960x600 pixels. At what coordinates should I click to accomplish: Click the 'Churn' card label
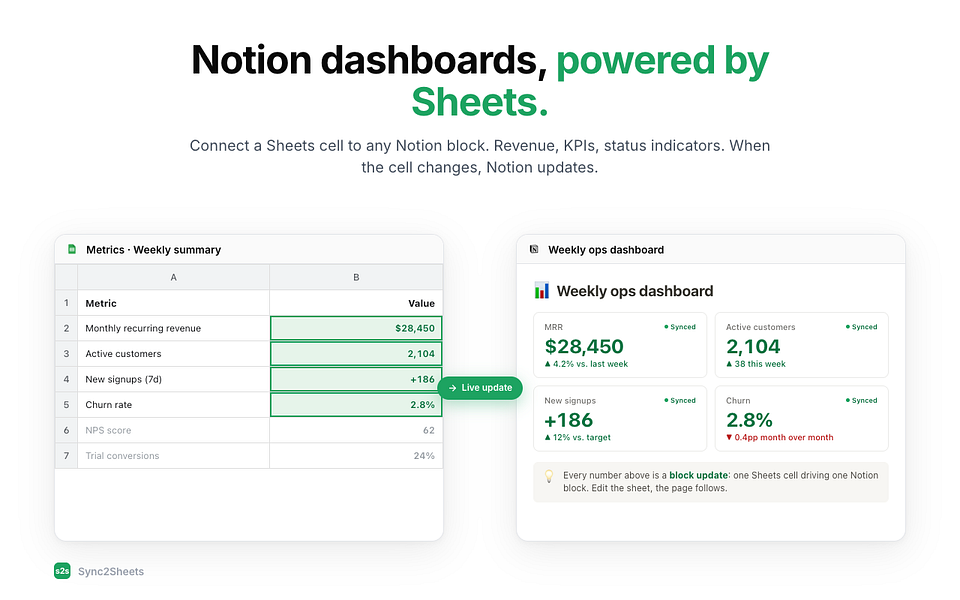coord(738,400)
